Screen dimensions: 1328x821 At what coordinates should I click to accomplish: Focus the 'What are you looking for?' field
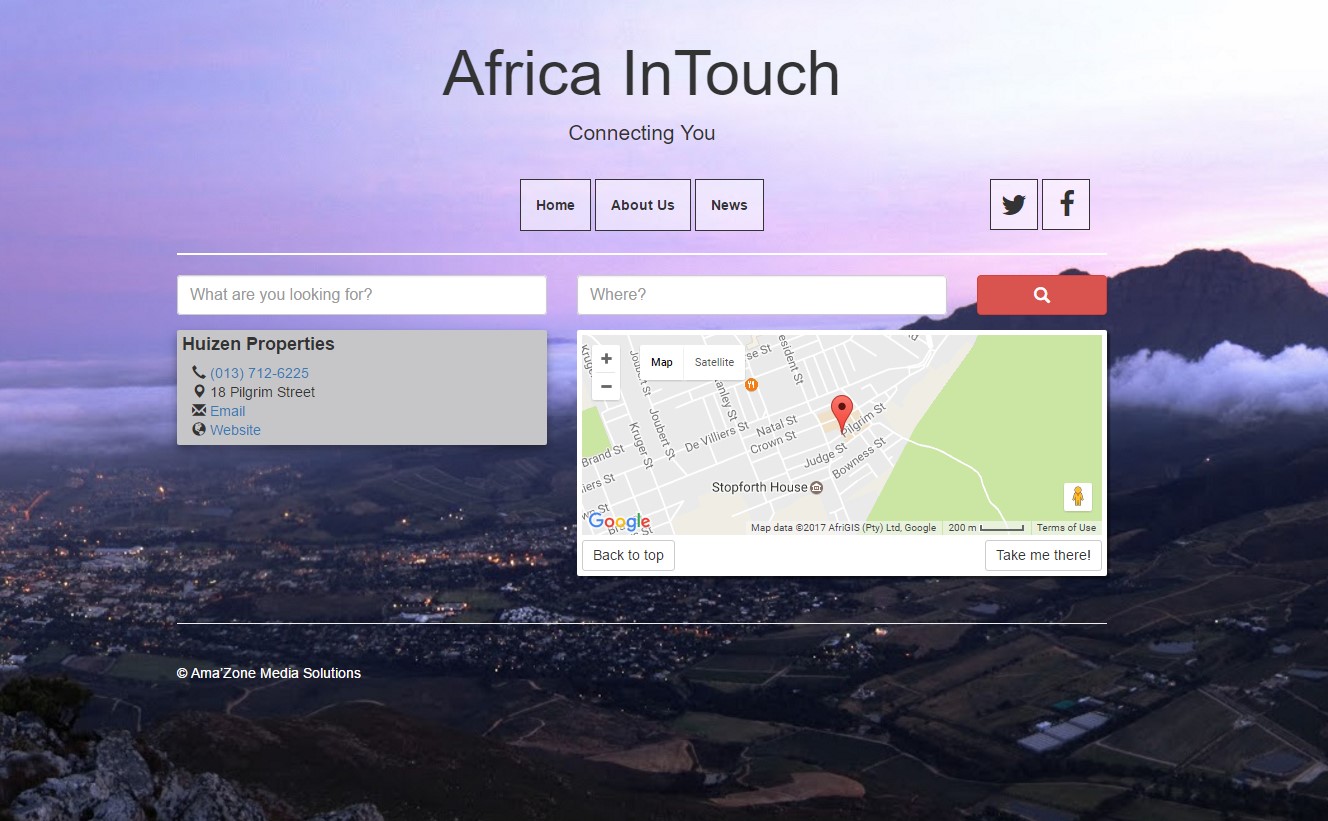362,295
